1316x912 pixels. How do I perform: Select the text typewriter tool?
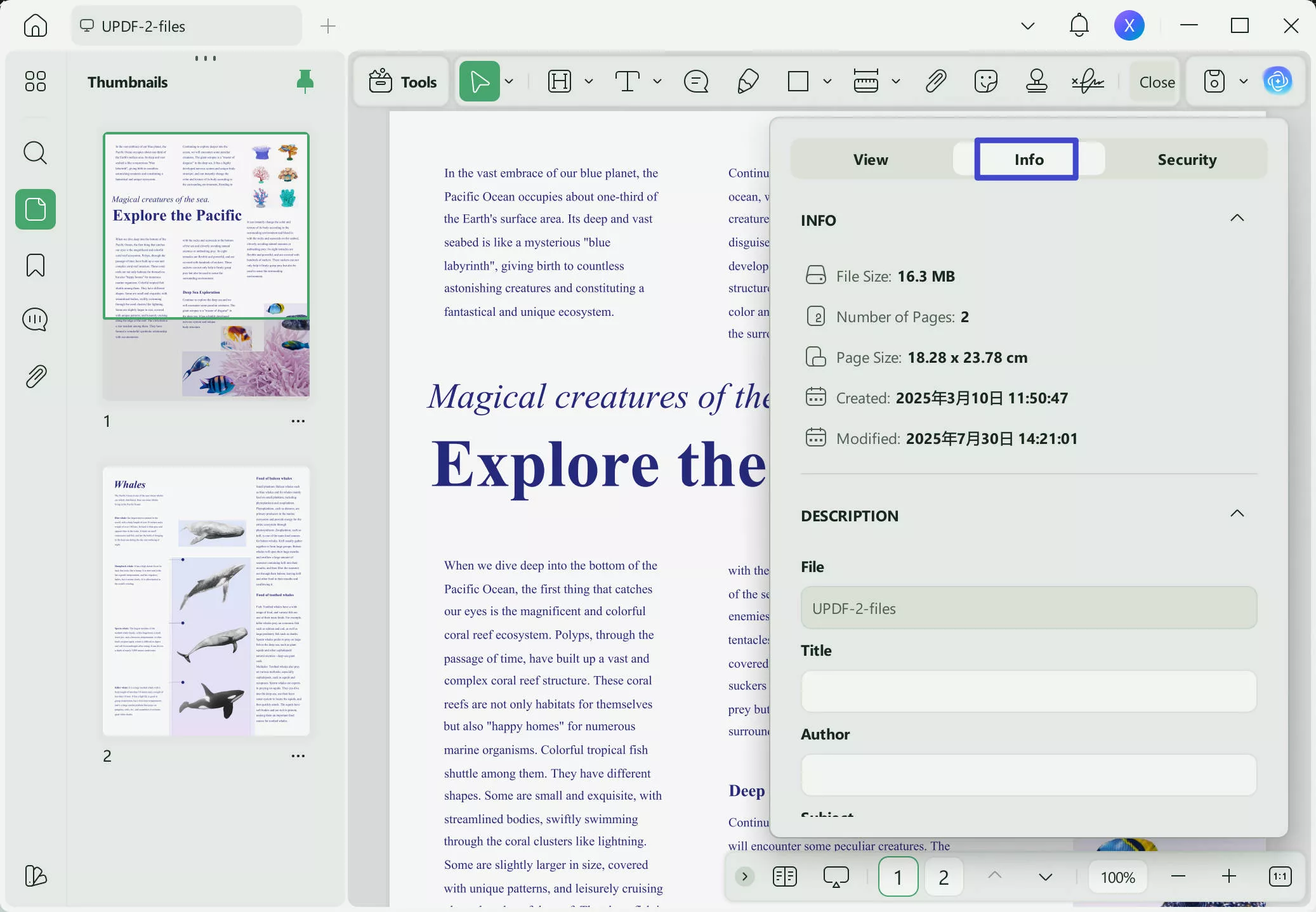[x=627, y=81]
